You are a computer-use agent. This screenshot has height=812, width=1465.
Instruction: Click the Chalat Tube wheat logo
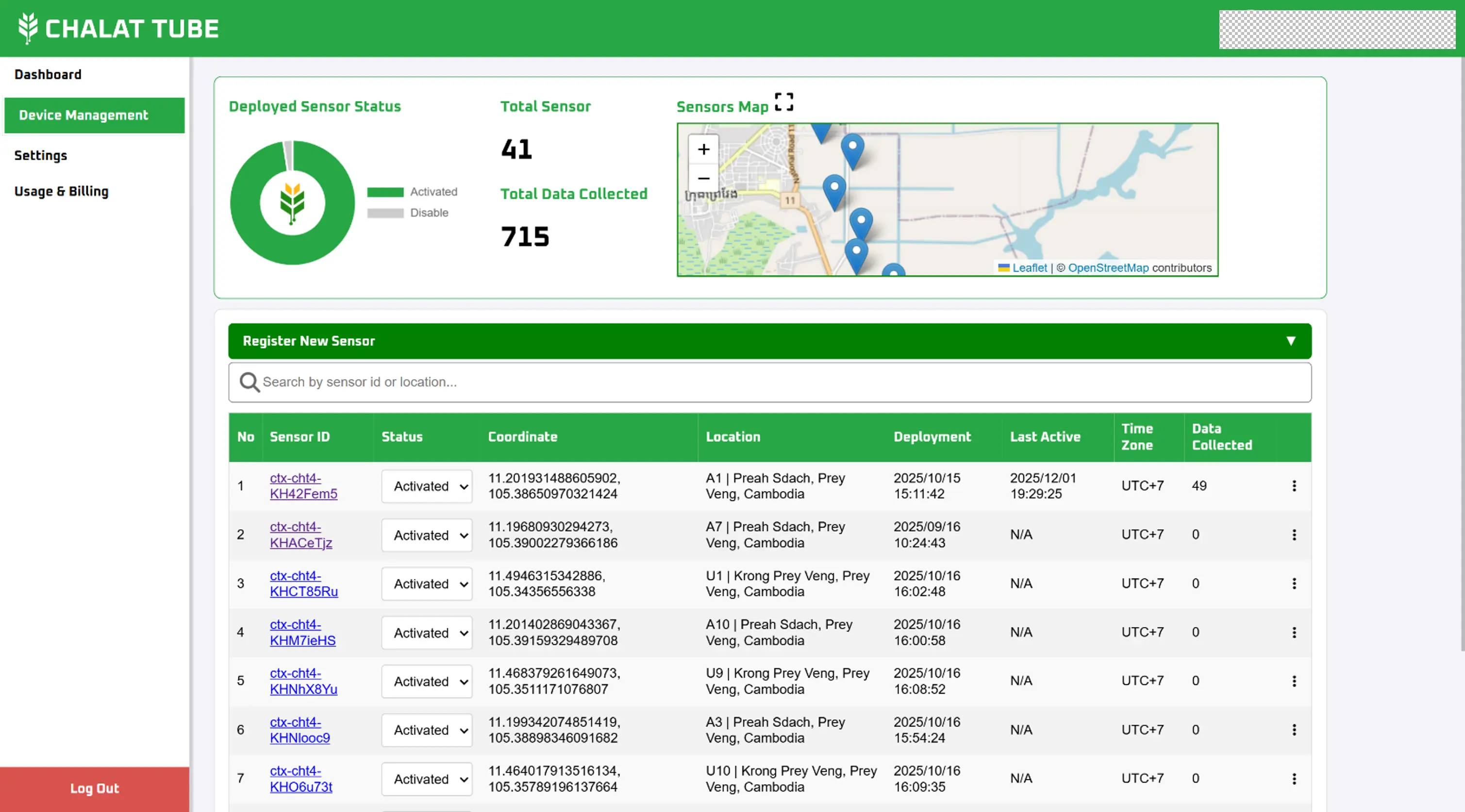(x=27, y=28)
